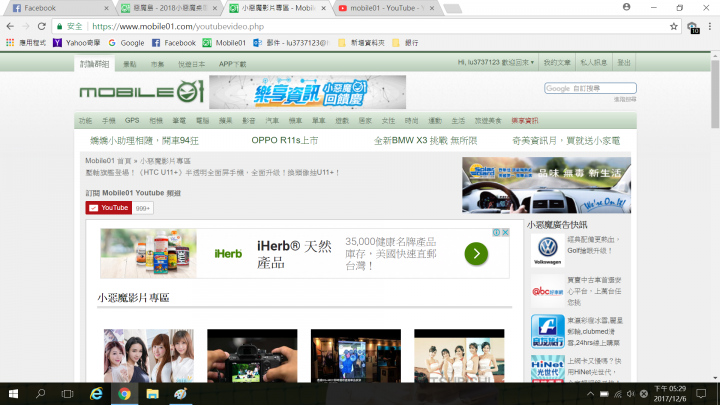Open the volume icon in system tray

click(x=630, y=394)
